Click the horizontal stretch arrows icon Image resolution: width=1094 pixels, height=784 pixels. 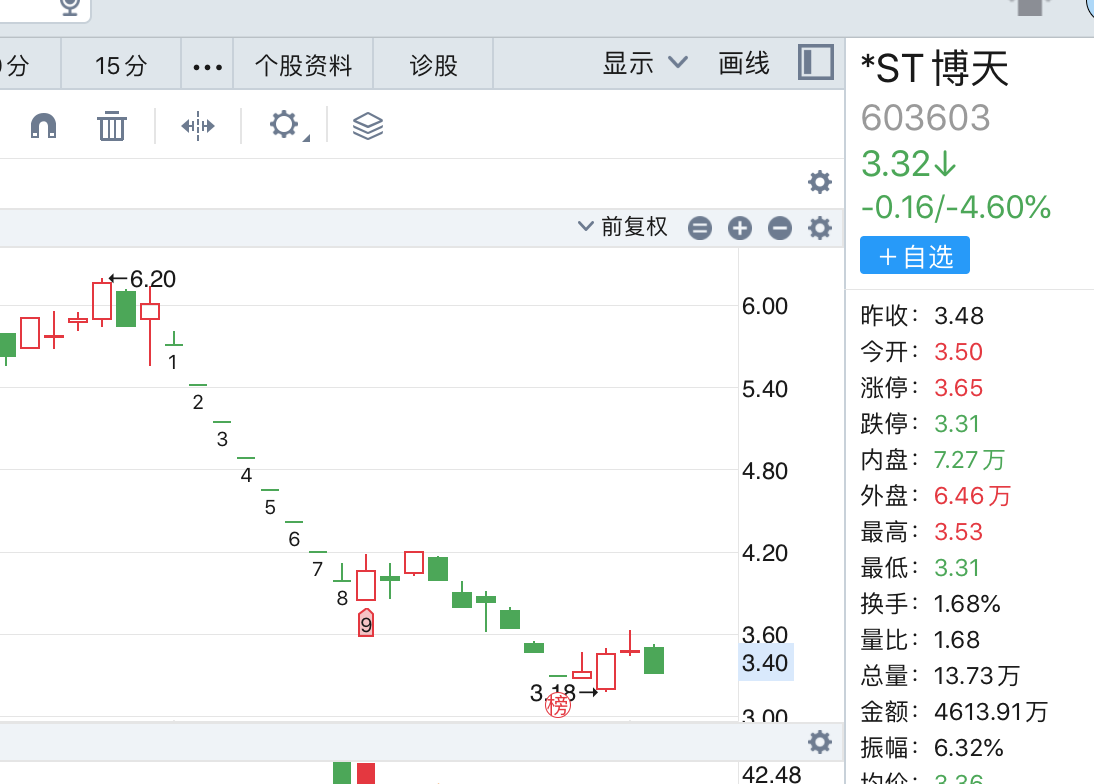(x=198, y=126)
